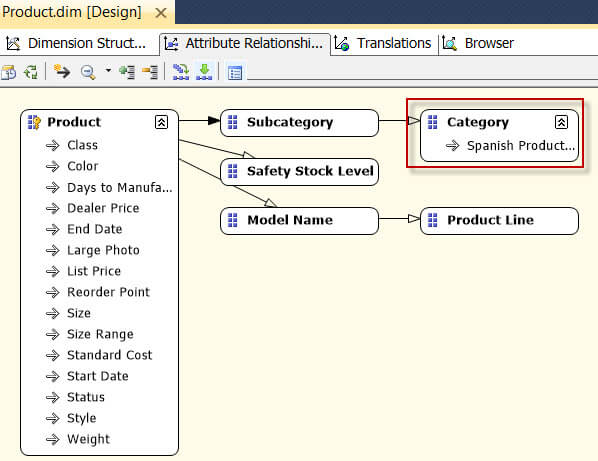
Task: Close the Product.dim design tab
Action: pyautogui.click(x=161, y=13)
